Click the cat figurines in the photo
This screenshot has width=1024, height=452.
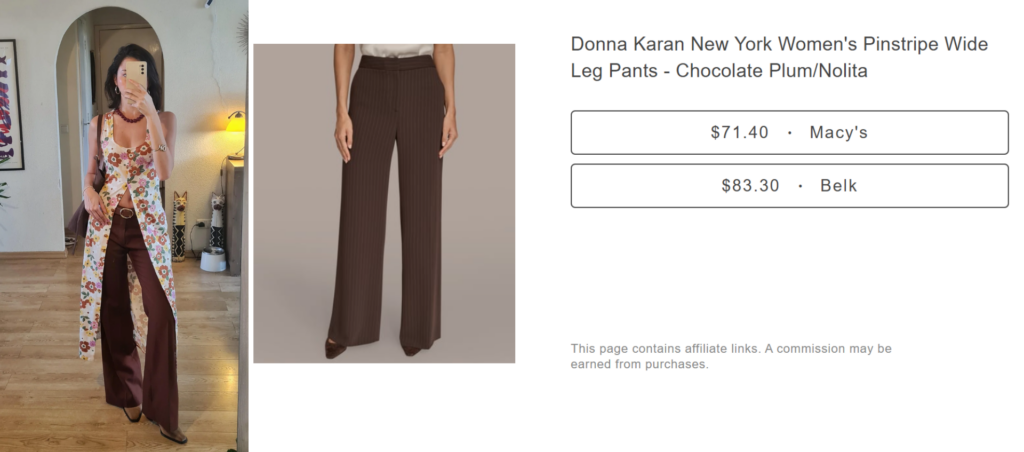click(x=181, y=225)
